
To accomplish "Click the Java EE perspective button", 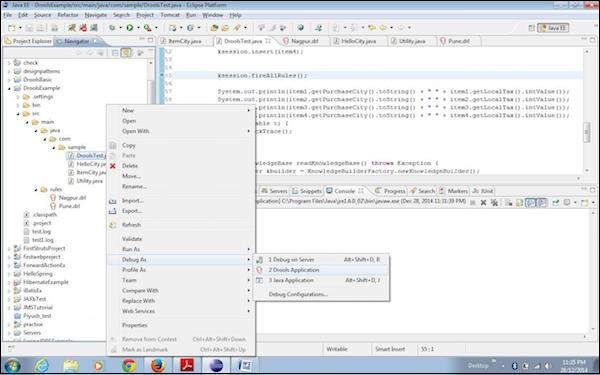I will tap(553, 28).
